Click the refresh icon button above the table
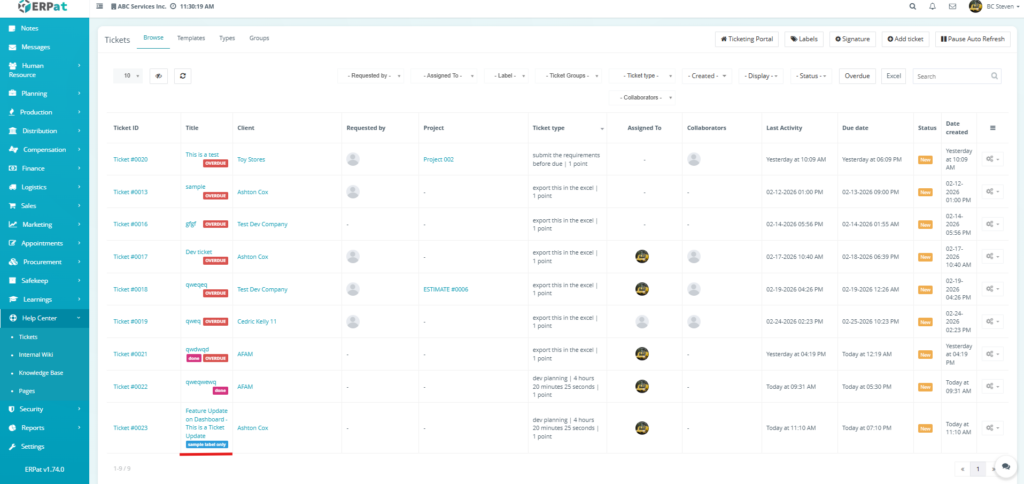1024x484 pixels. pyautogui.click(x=182, y=76)
